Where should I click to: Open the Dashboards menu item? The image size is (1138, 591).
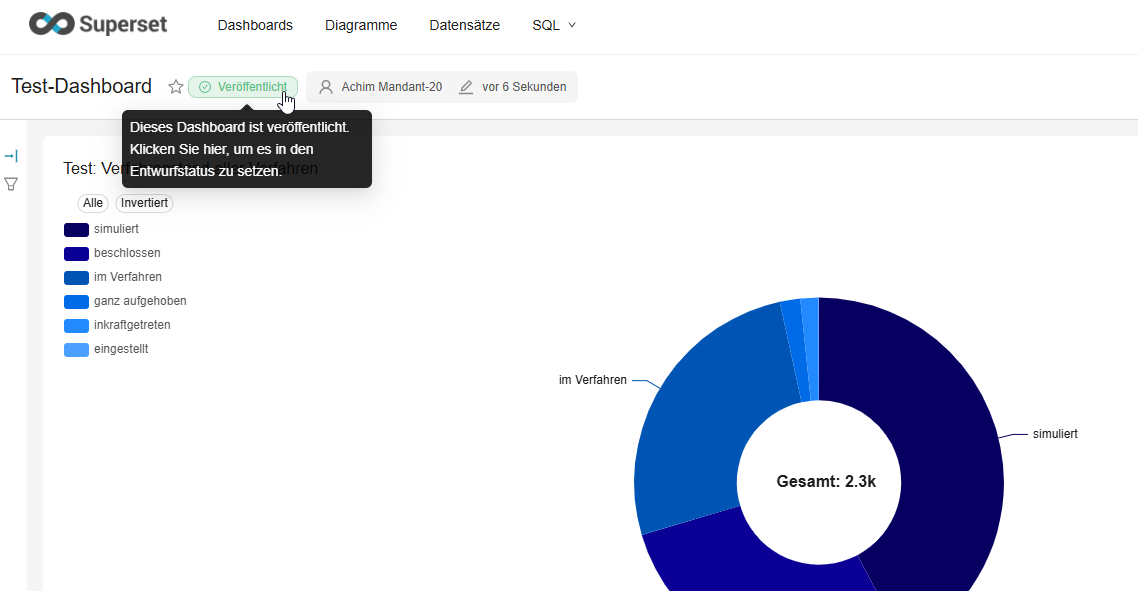click(x=255, y=25)
